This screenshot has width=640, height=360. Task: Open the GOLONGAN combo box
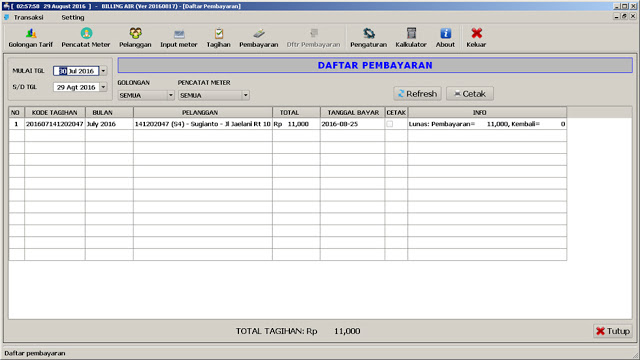(x=146, y=95)
